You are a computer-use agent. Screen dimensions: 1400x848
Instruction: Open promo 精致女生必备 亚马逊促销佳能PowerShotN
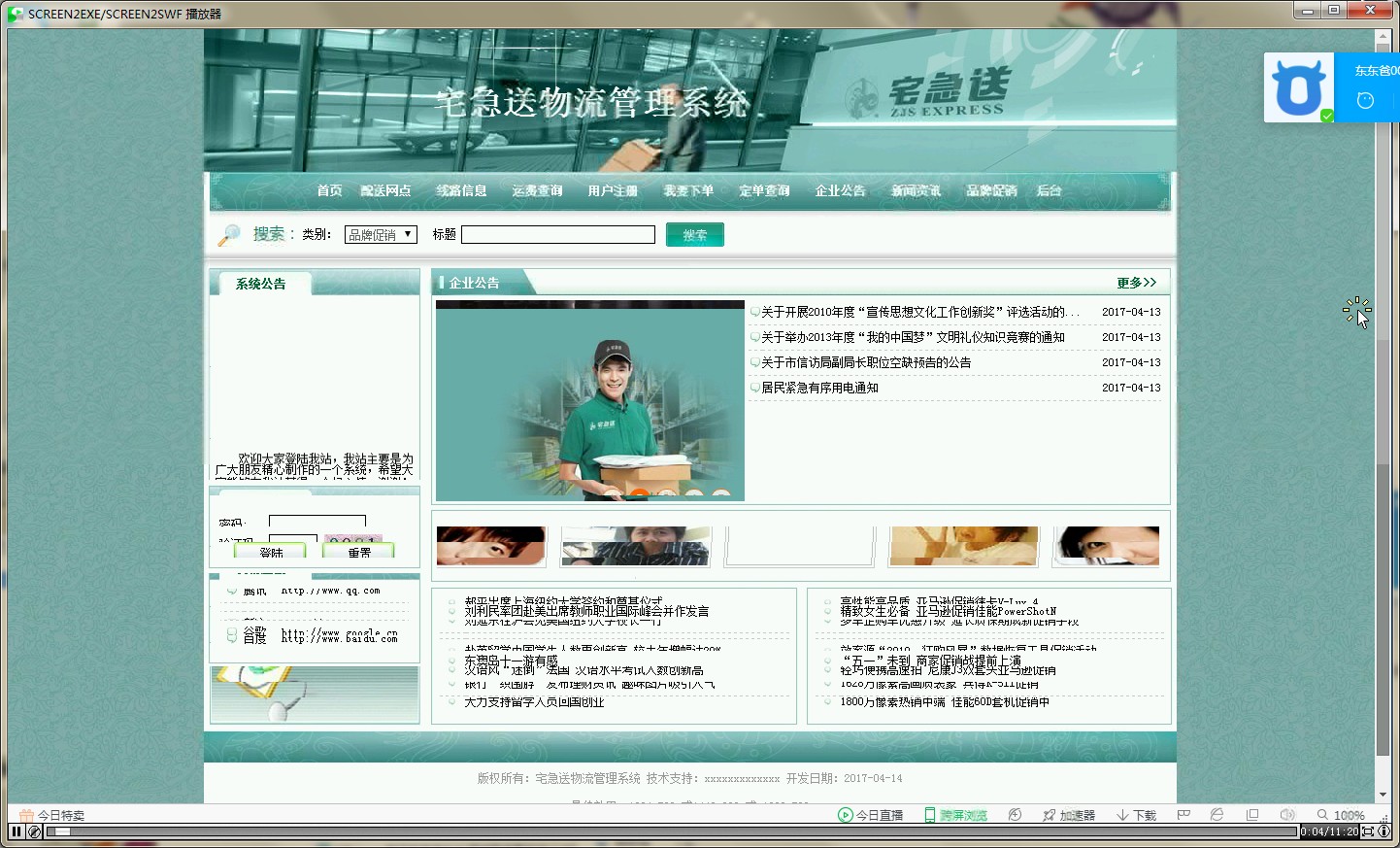948,612
